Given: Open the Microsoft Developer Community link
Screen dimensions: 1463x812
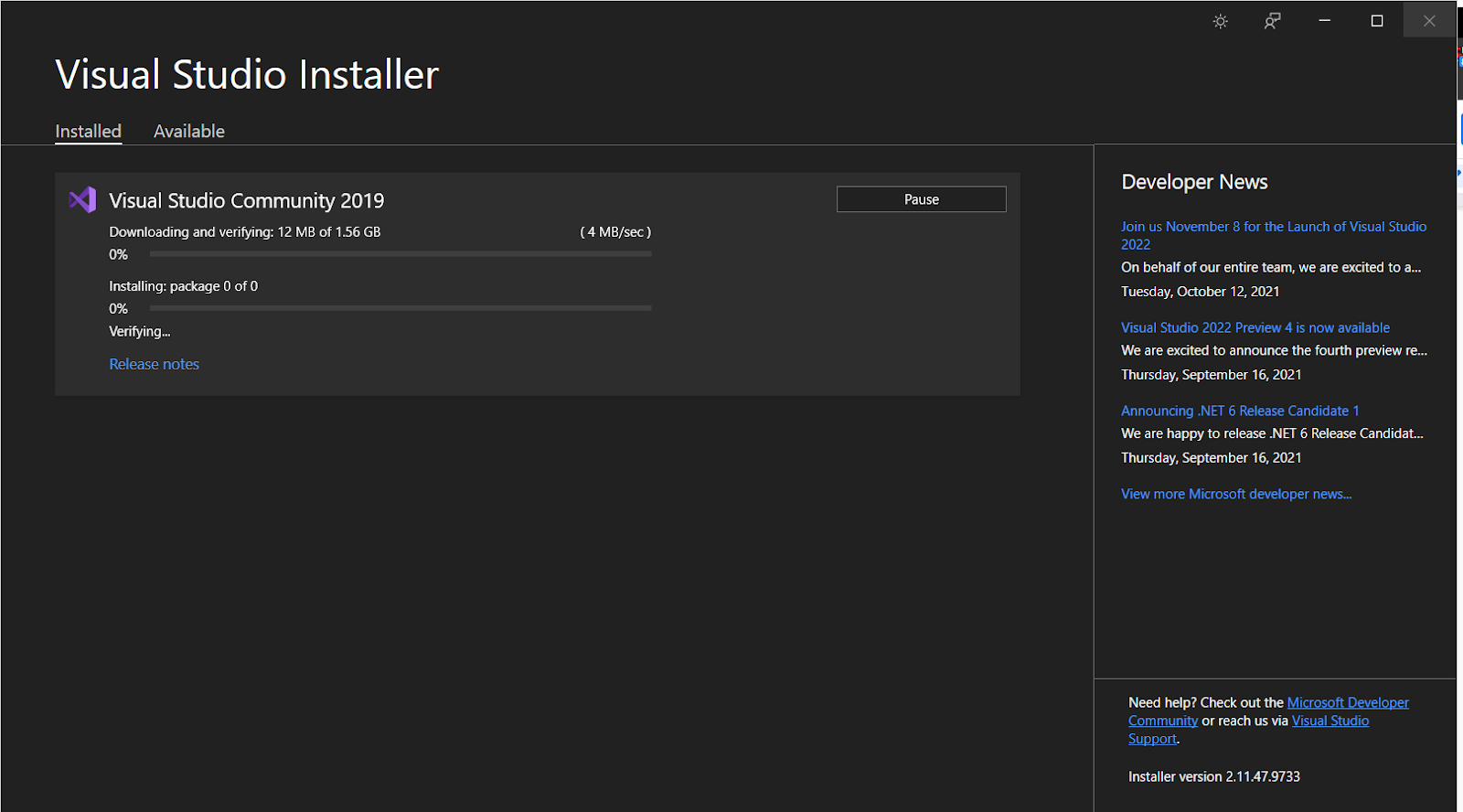Looking at the screenshot, I should click(1268, 711).
